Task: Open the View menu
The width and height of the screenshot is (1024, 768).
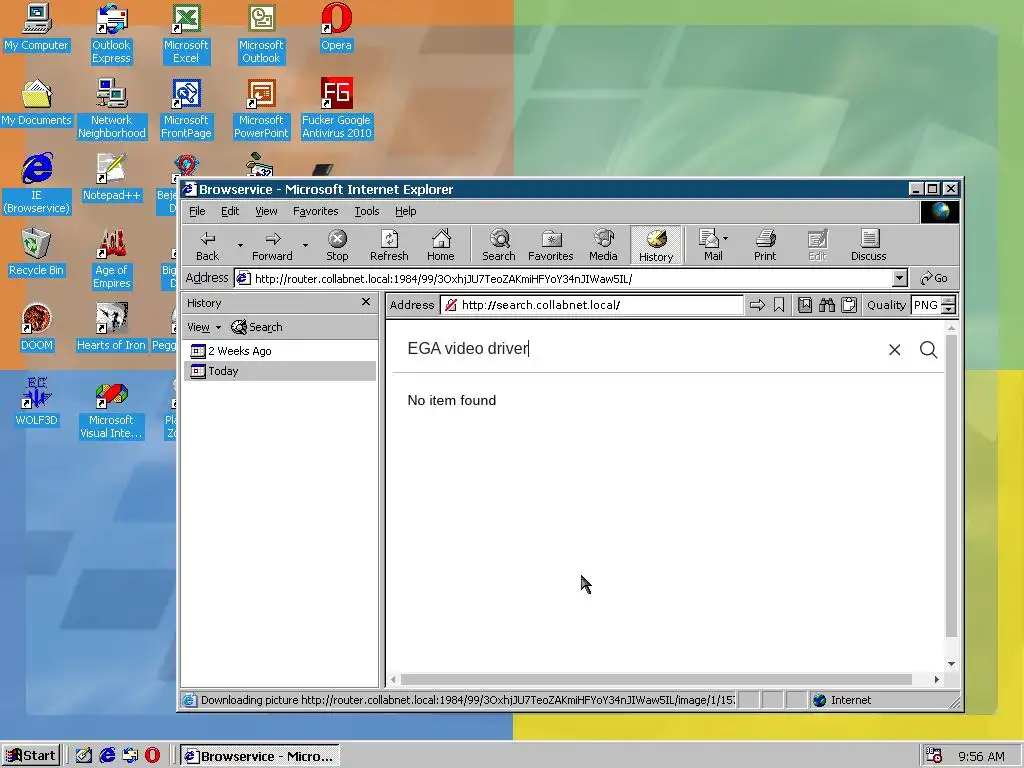Action: pos(266,212)
